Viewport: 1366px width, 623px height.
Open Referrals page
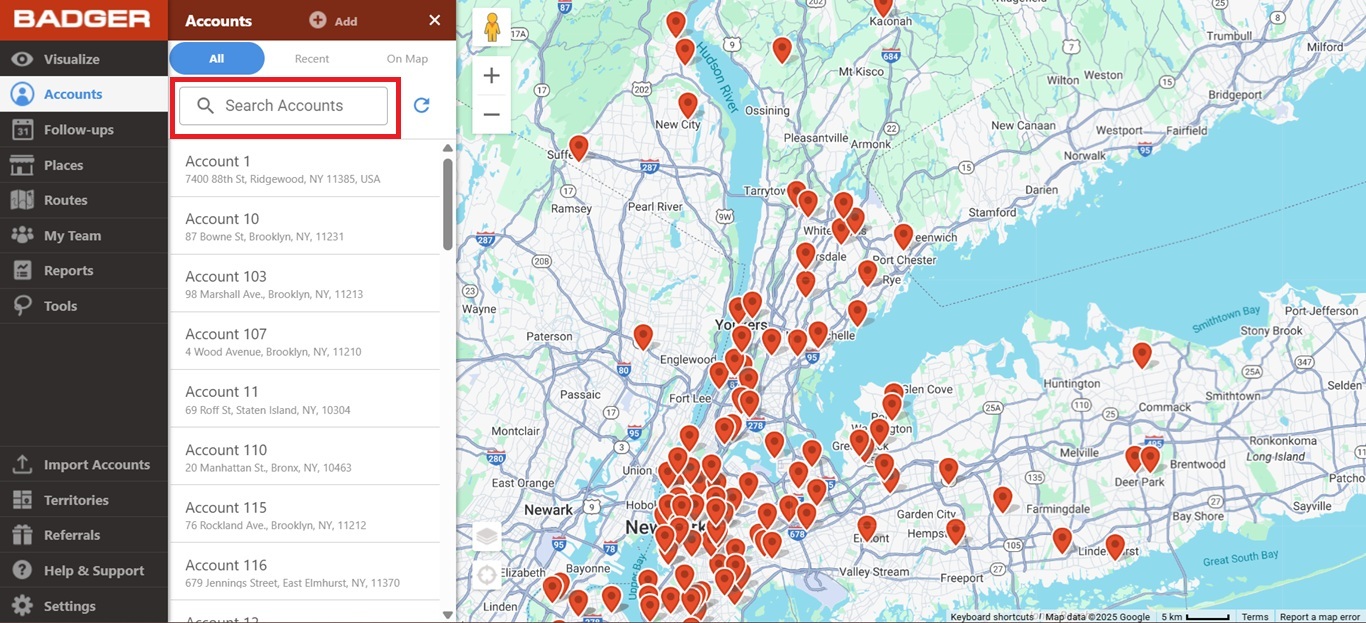pos(84,535)
